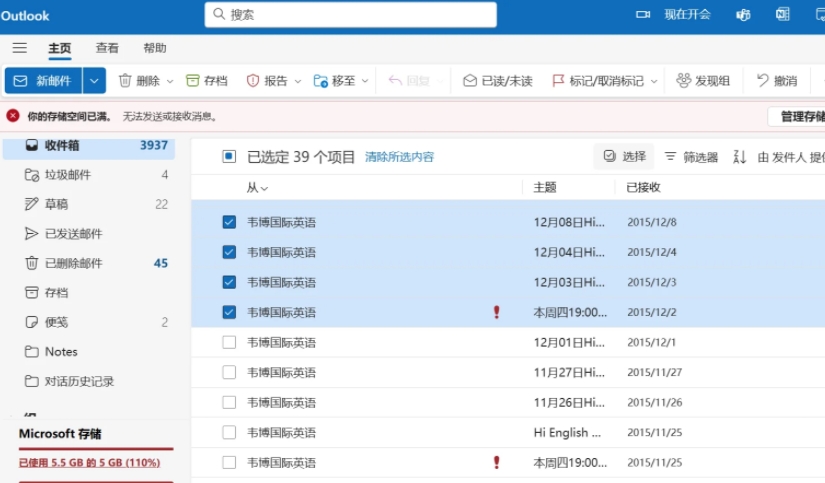Open the Teams icon in header
Screen dimensions: 825x483
[743, 15]
